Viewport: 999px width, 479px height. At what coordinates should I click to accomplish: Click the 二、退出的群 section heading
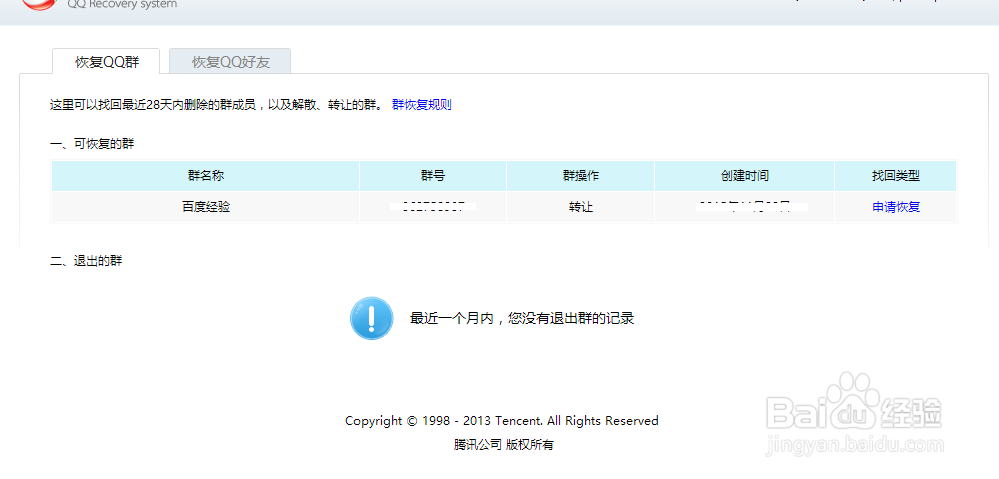[86, 261]
